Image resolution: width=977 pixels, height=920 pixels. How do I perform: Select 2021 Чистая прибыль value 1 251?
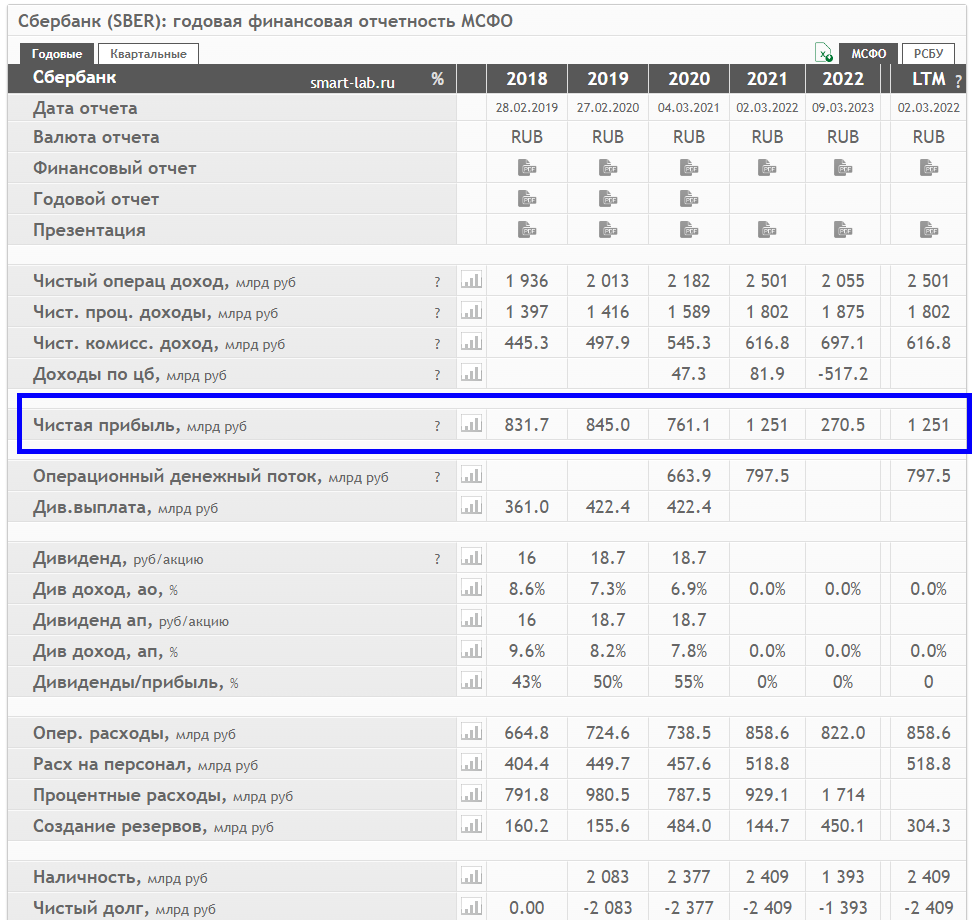767,425
